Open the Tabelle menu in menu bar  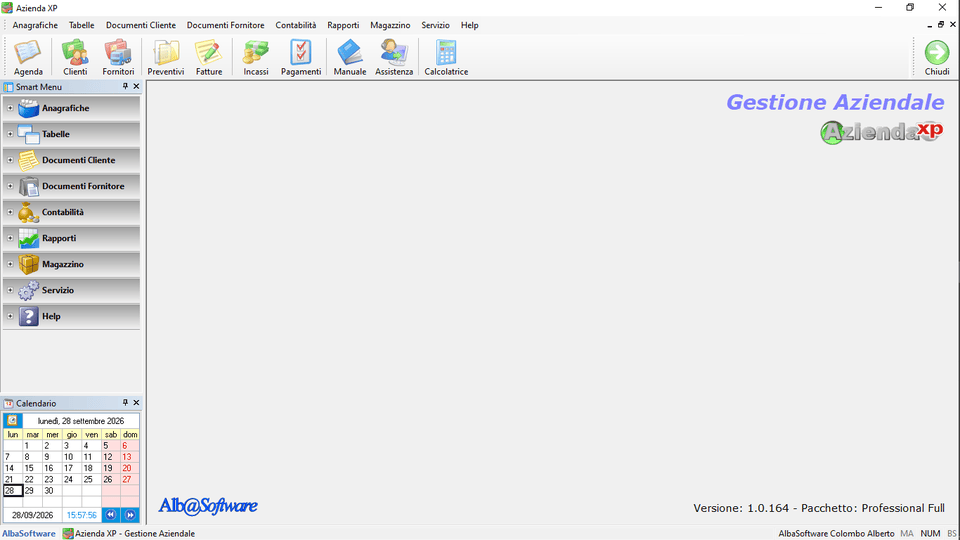click(81, 25)
